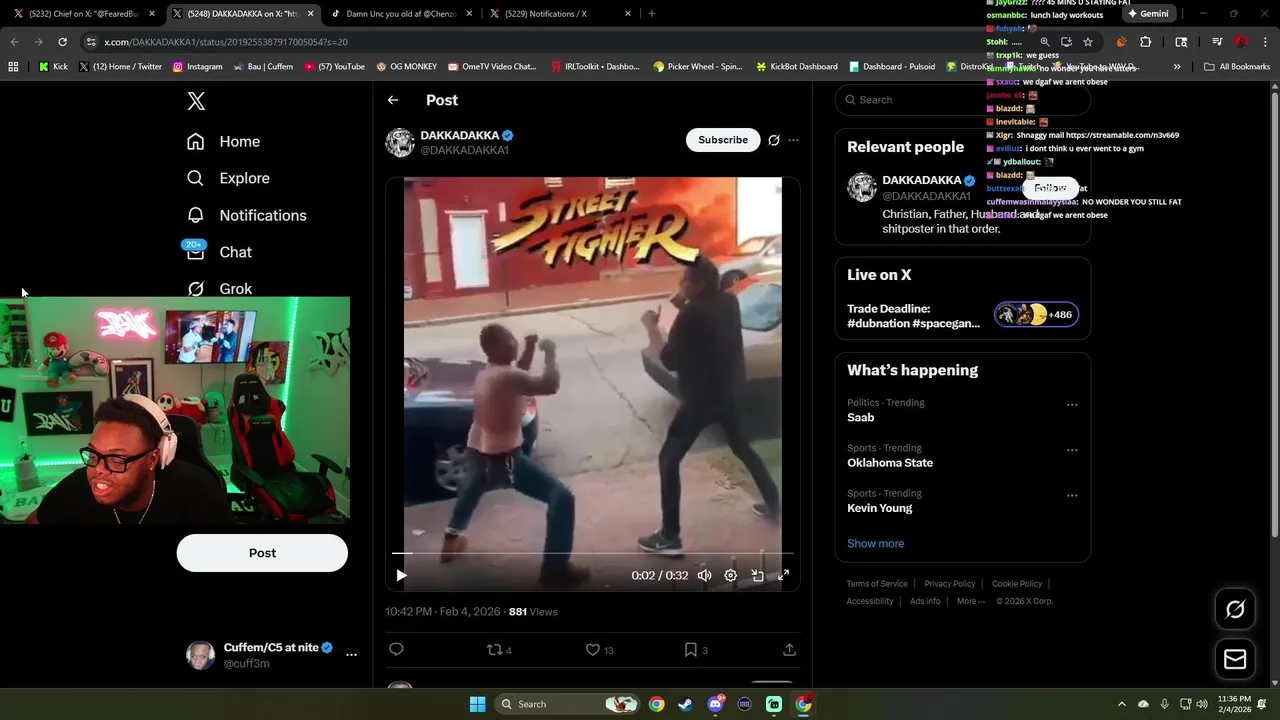
Task: Click Show more under What's happening
Action: [875, 544]
